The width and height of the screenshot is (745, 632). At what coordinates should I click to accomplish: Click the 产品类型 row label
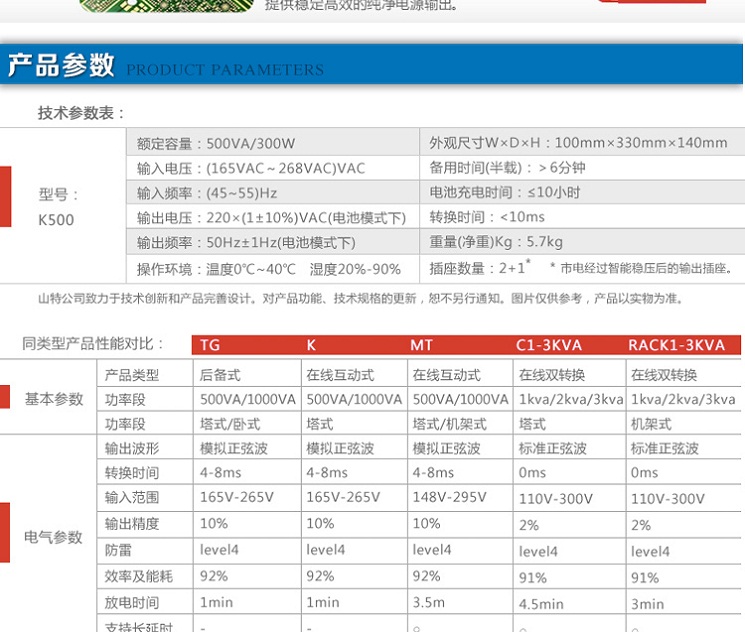pyautogui.click(x=132, y=375)
